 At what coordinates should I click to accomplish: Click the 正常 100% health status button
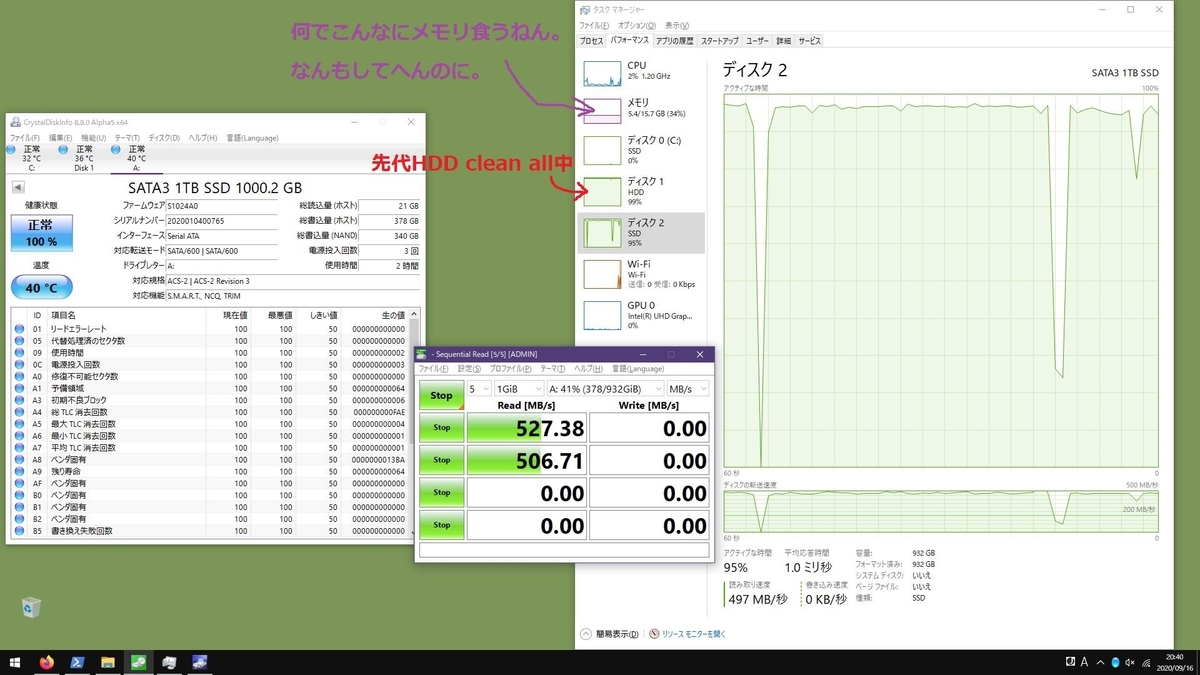point(41,232)
